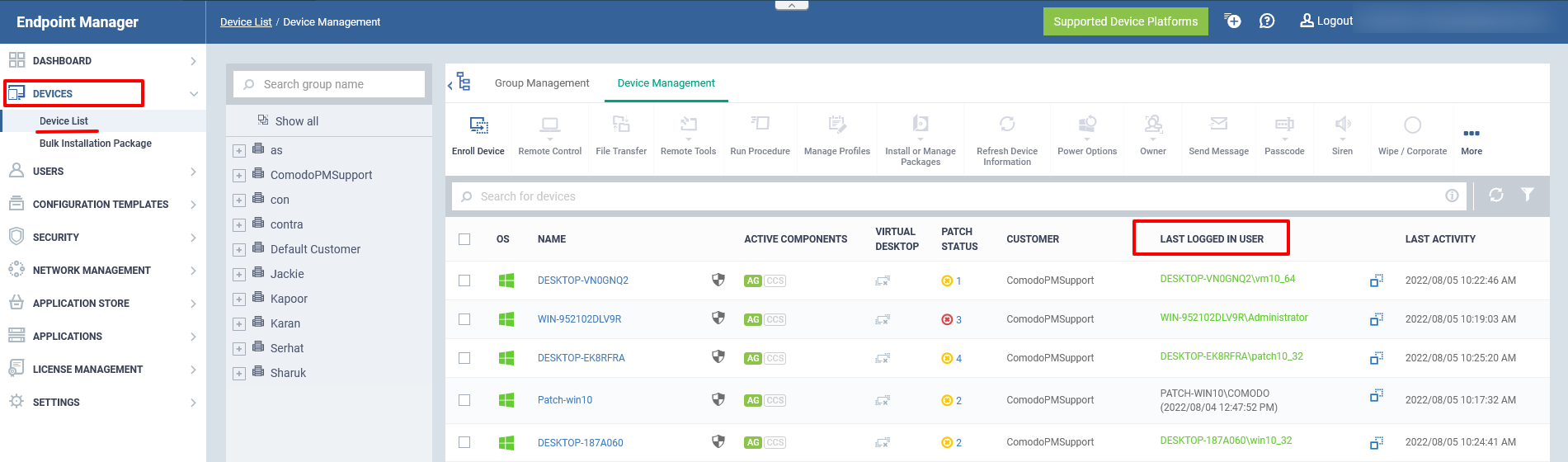Screen dimensions: 1568x462
Task: Open the Settings sidebar menu
Action: [102, 403]
